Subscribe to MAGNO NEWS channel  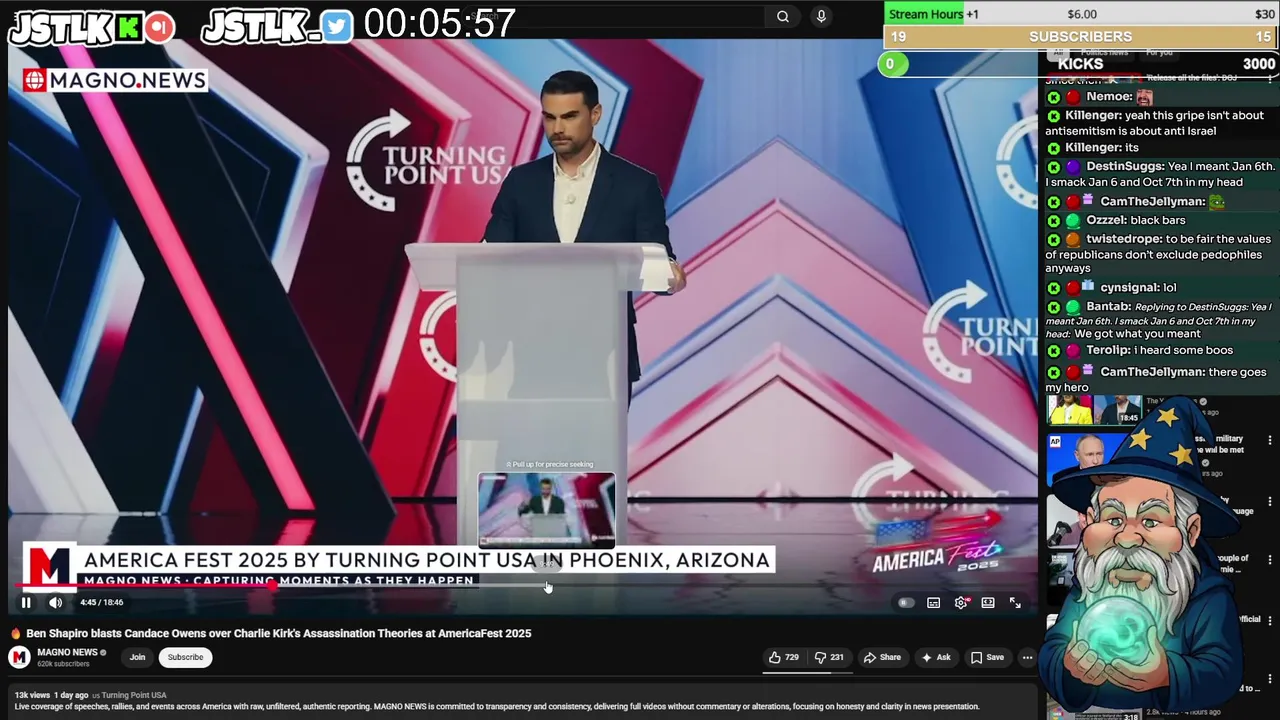[x=185, y=657]
